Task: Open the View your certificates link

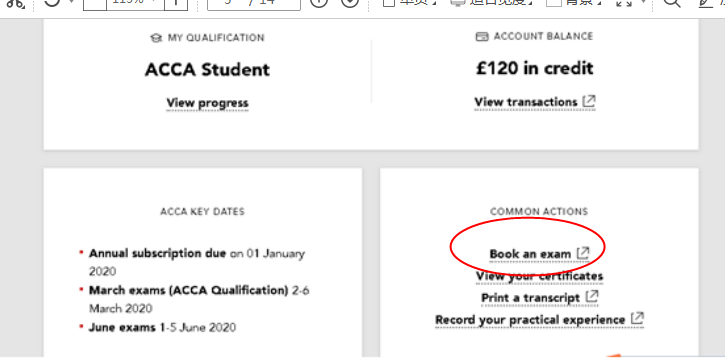Action: [x=540, y=276]
